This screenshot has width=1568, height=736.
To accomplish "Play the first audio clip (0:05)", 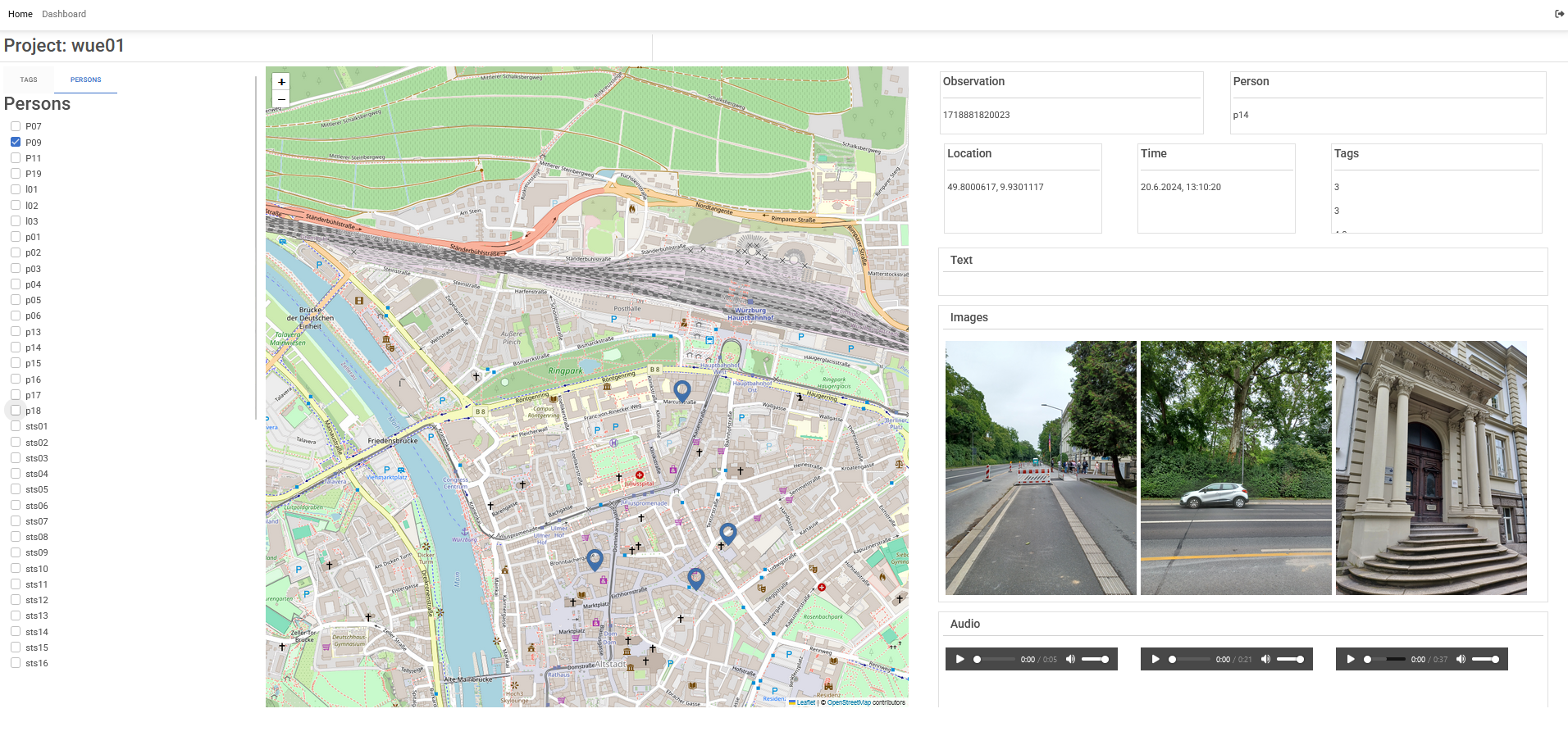I will pyautogui.click(x=959, y=659).
